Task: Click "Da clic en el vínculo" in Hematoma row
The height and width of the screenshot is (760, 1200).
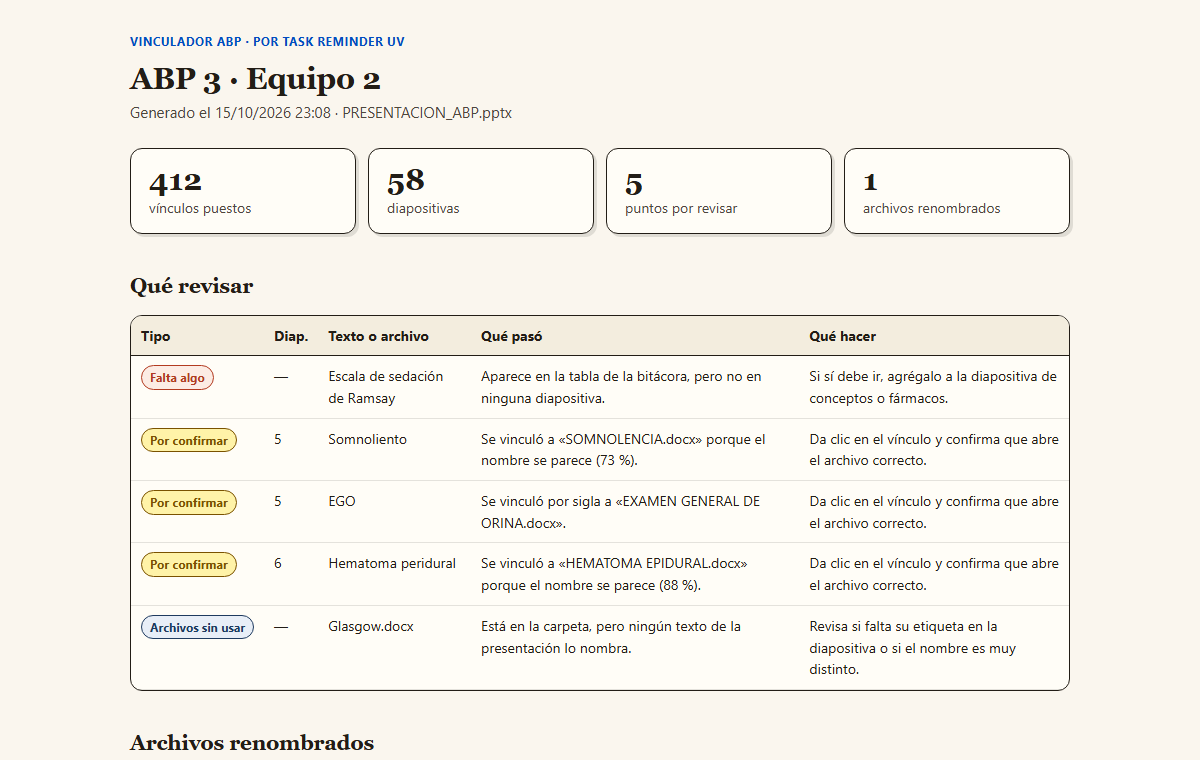Action: pos(934,574)
